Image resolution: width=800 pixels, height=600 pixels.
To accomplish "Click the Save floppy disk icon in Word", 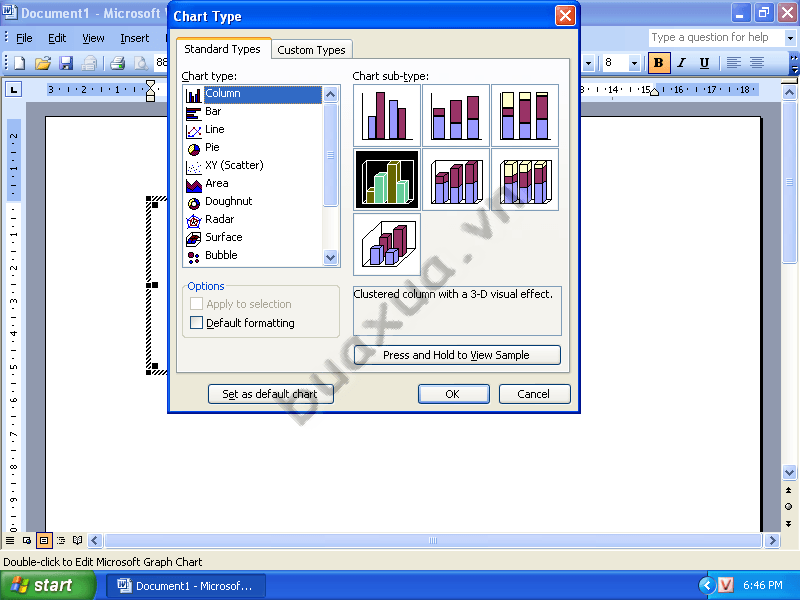I will [x=66, y=63].
